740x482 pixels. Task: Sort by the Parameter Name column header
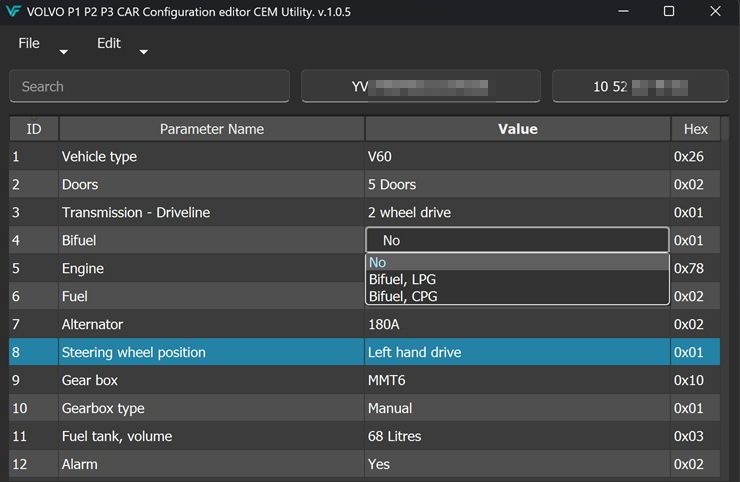tap(211, 129)
